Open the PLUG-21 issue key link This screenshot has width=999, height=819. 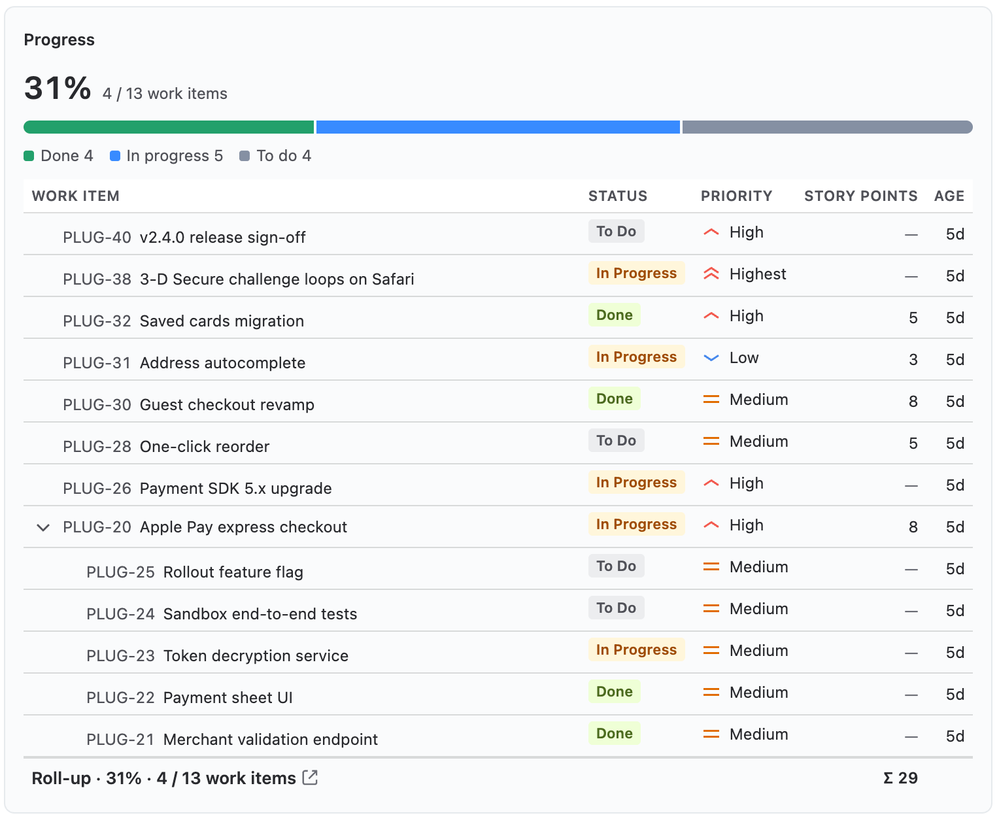pos(120,740)
